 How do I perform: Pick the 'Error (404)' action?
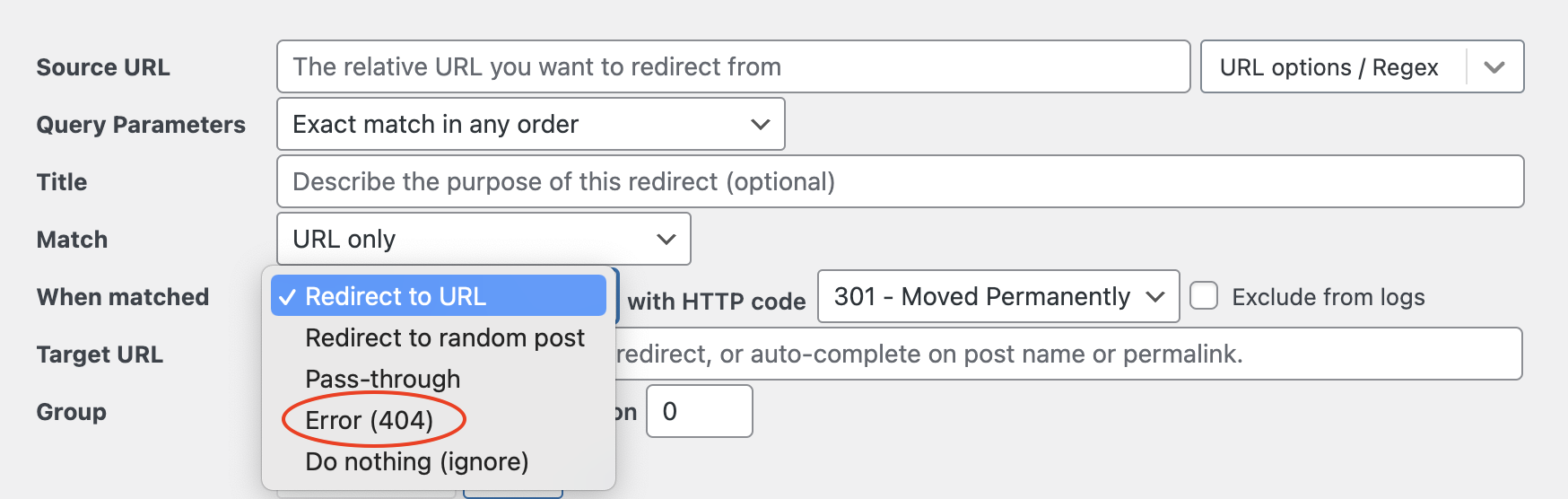pos(369,420)
